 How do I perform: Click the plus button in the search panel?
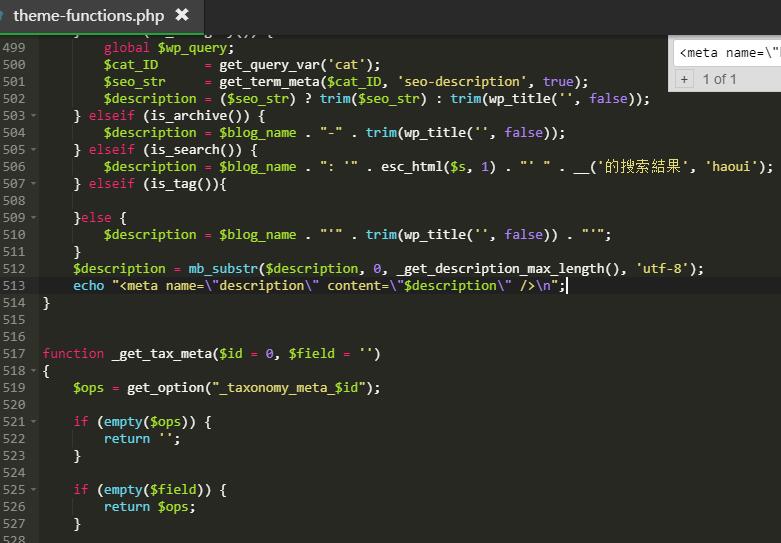[684, 79]
